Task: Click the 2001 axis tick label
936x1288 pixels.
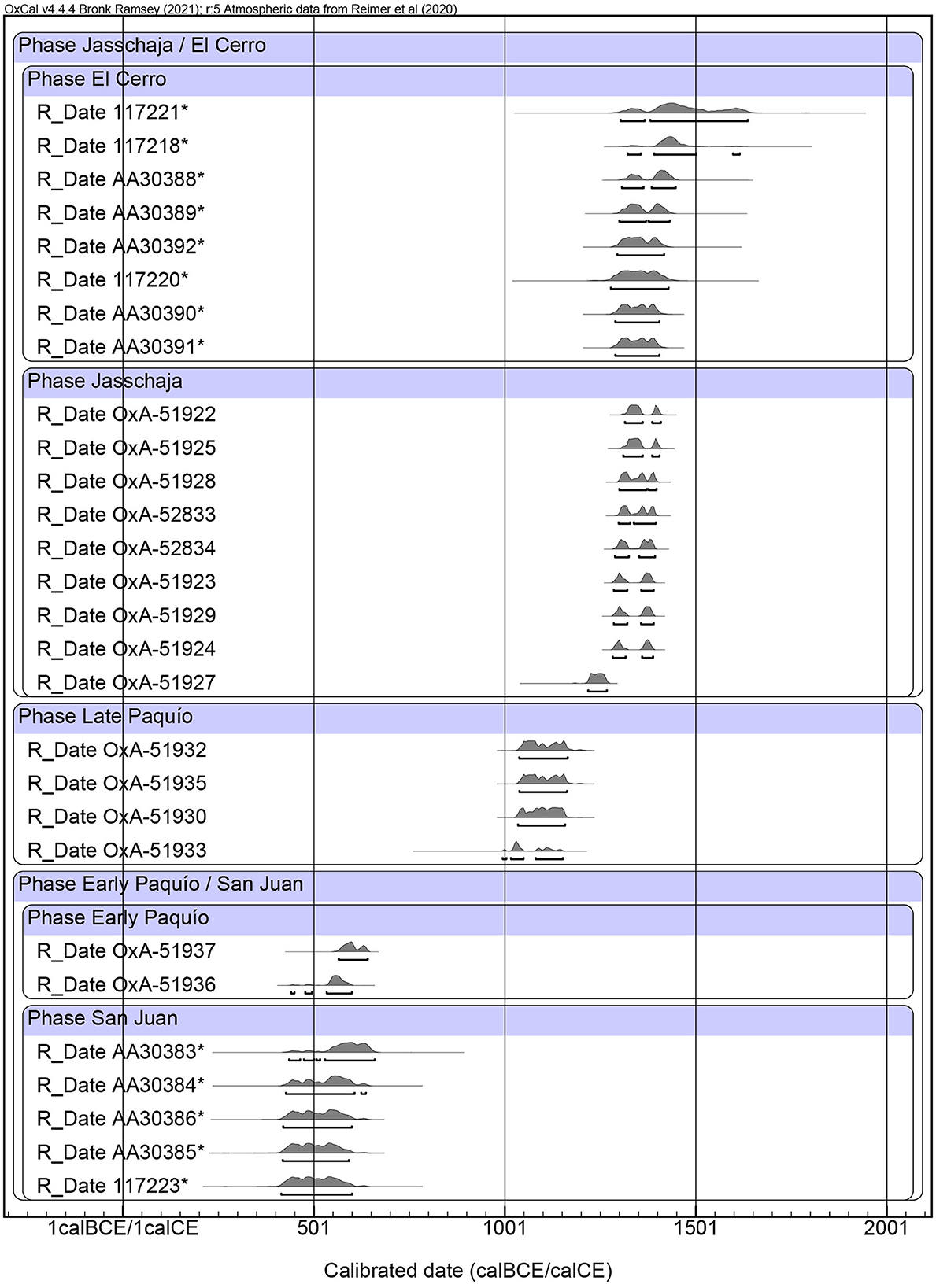Action: click(x=886, y=1228)
